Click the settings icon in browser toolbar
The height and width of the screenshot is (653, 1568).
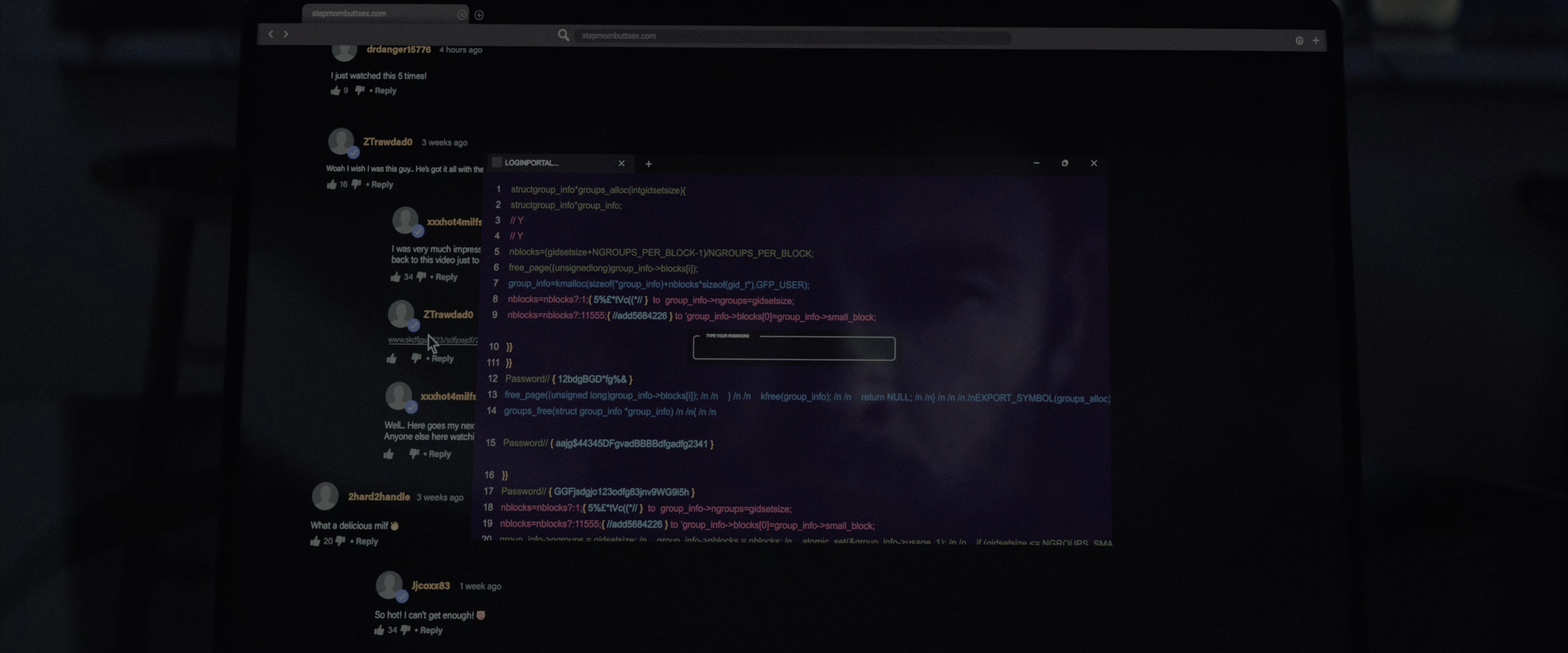1299,41
